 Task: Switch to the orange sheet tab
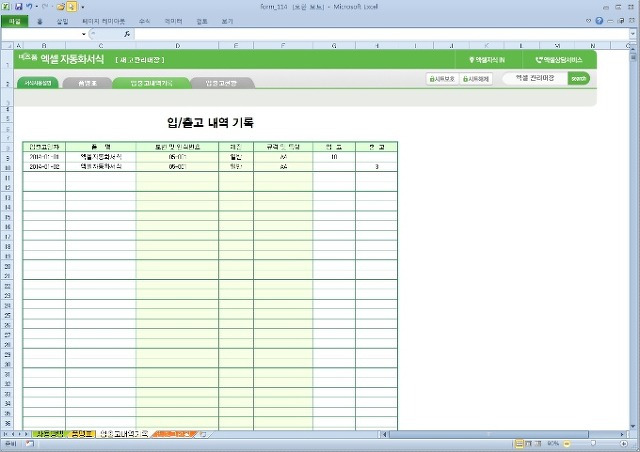coord(174,434)
